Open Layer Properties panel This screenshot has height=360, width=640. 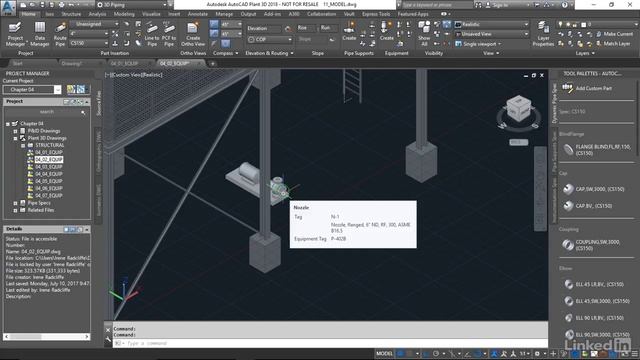[543, 34]
